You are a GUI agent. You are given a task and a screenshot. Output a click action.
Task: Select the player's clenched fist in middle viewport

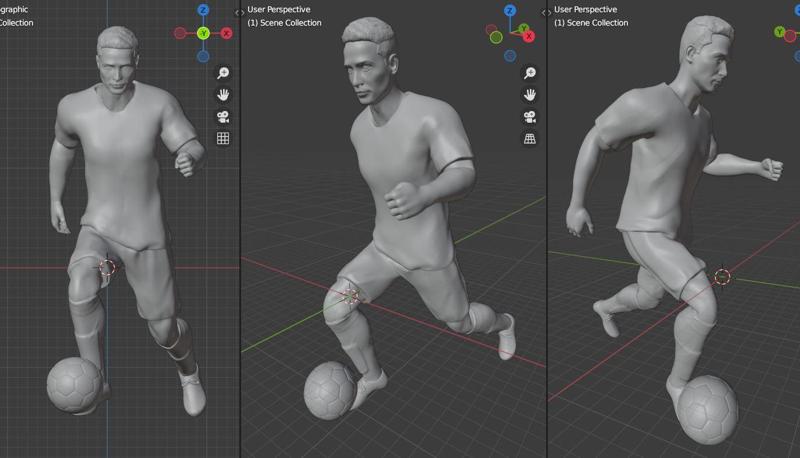point(406,200)
